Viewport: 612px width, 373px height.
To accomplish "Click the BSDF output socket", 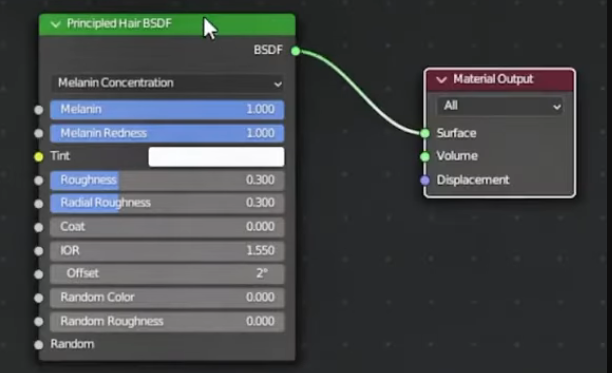I will point(296,51).
